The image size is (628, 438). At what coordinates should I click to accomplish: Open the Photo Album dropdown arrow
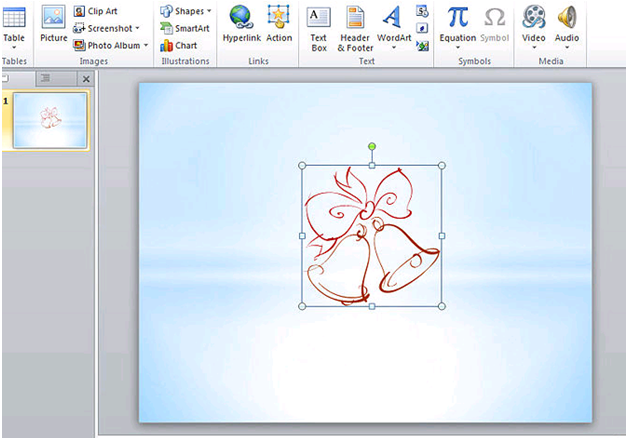(146, 45)
